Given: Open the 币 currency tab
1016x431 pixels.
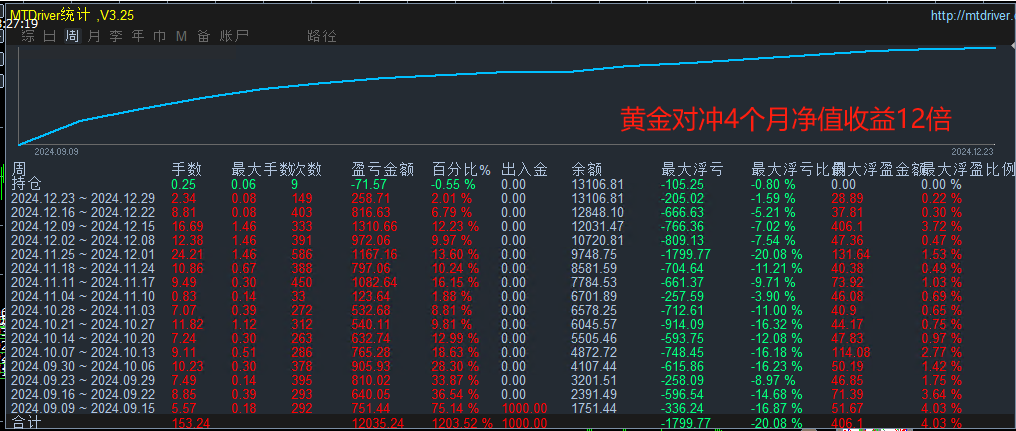Looking at the screenshot, I should tap(159, 36).
